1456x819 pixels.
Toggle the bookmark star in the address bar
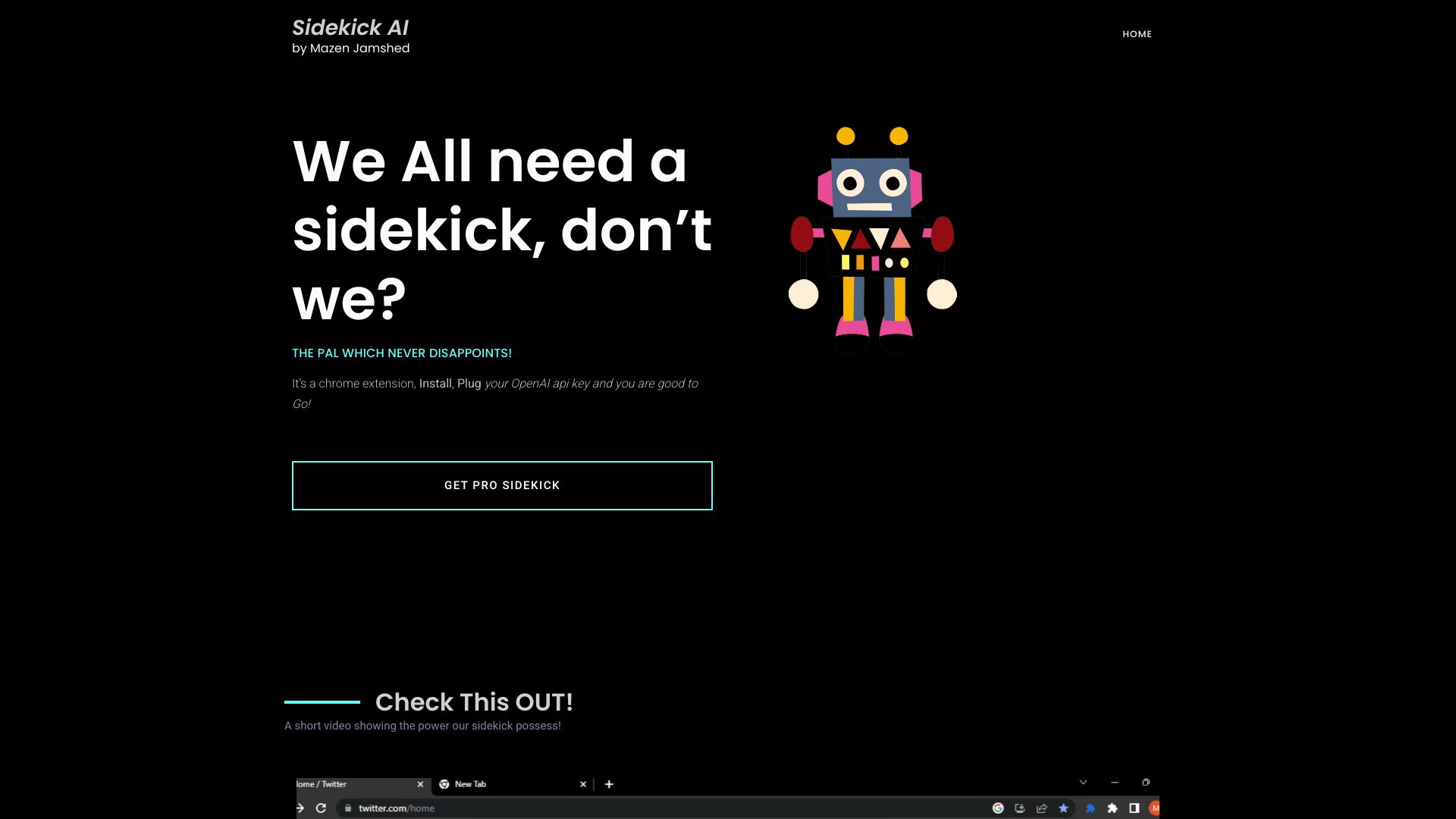[1063, 808]
